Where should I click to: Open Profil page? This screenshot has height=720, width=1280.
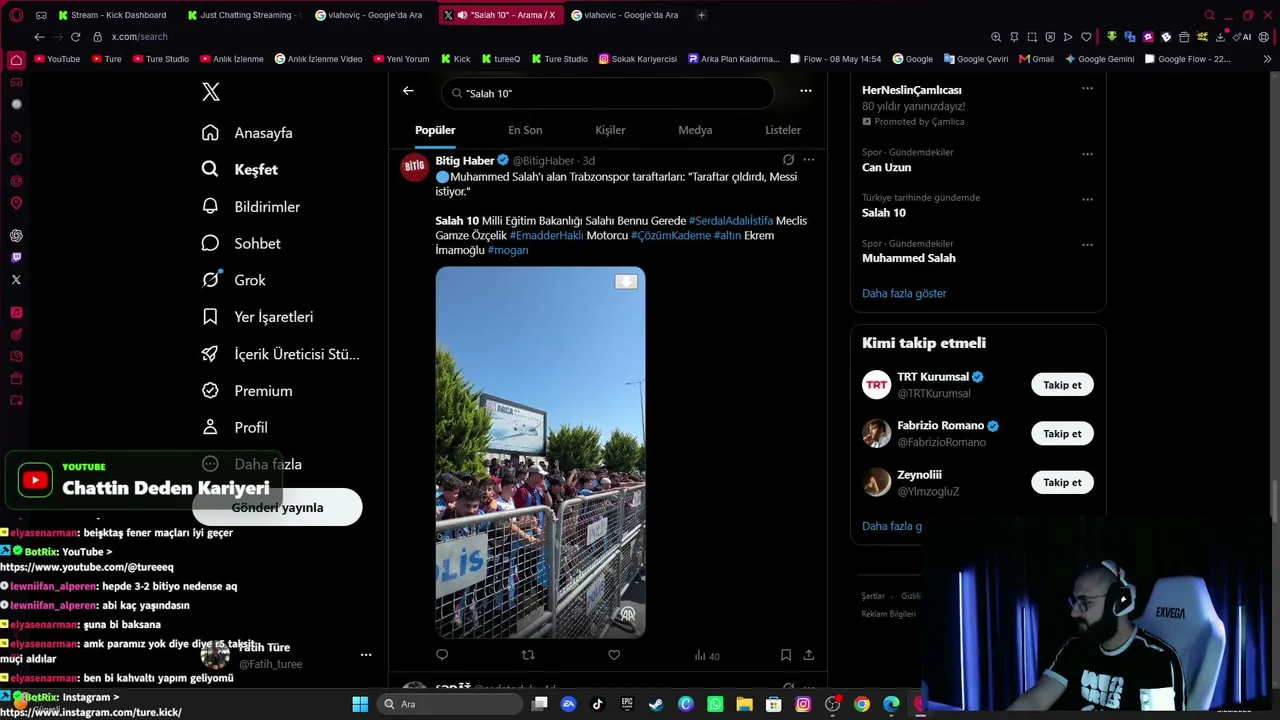[x=235, y=428]
